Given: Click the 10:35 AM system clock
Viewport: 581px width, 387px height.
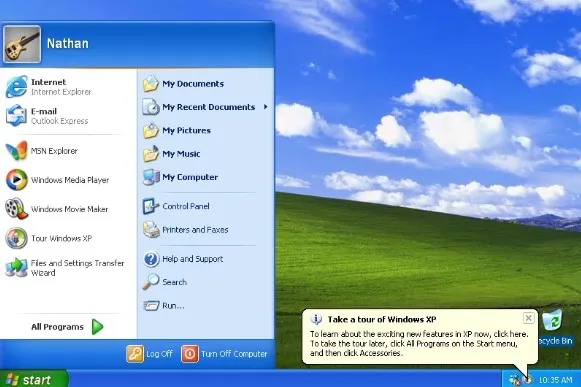Looking at the screenshot, I should (555, 380).
